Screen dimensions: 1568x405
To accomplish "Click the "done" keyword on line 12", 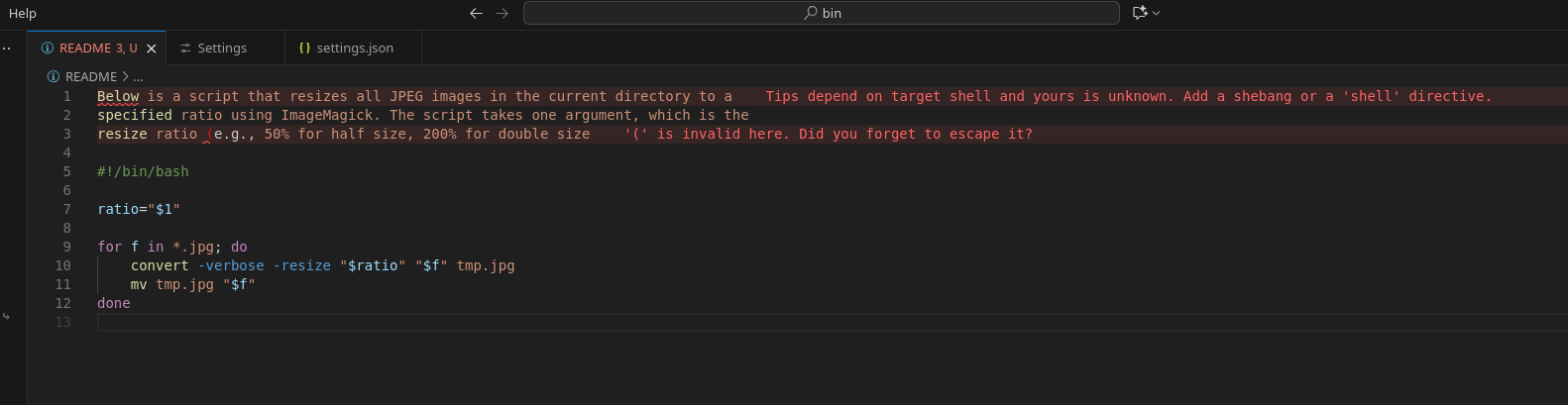I will (x=114, y=303).
